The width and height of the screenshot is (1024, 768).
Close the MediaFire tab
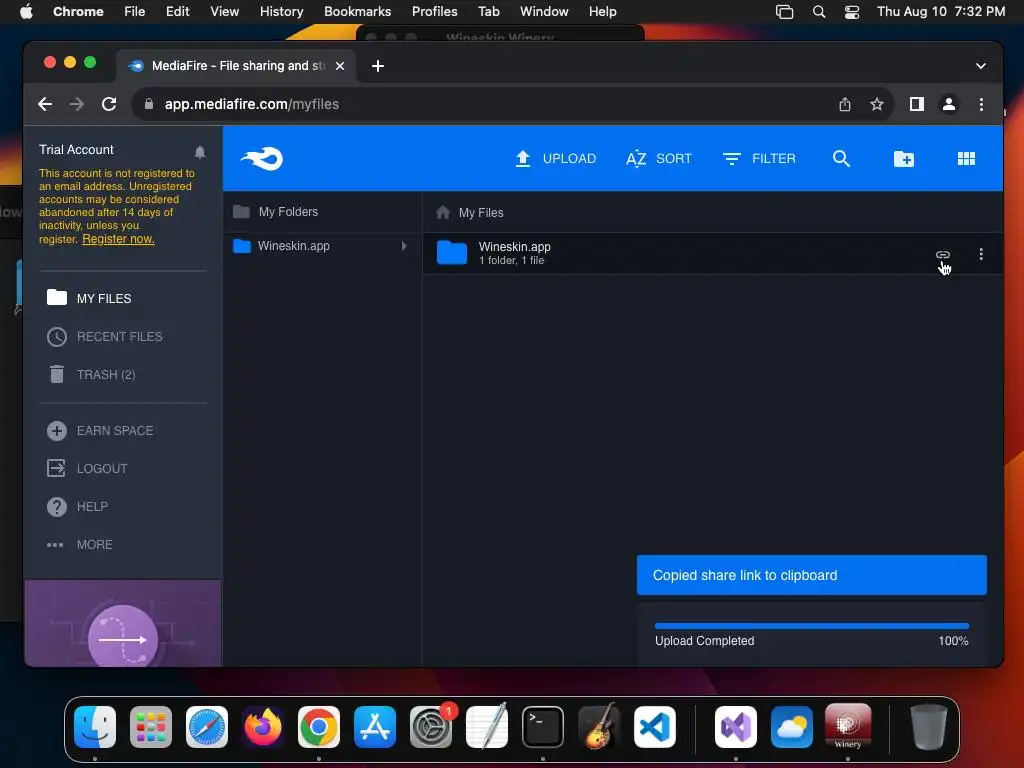coord(340,66)
